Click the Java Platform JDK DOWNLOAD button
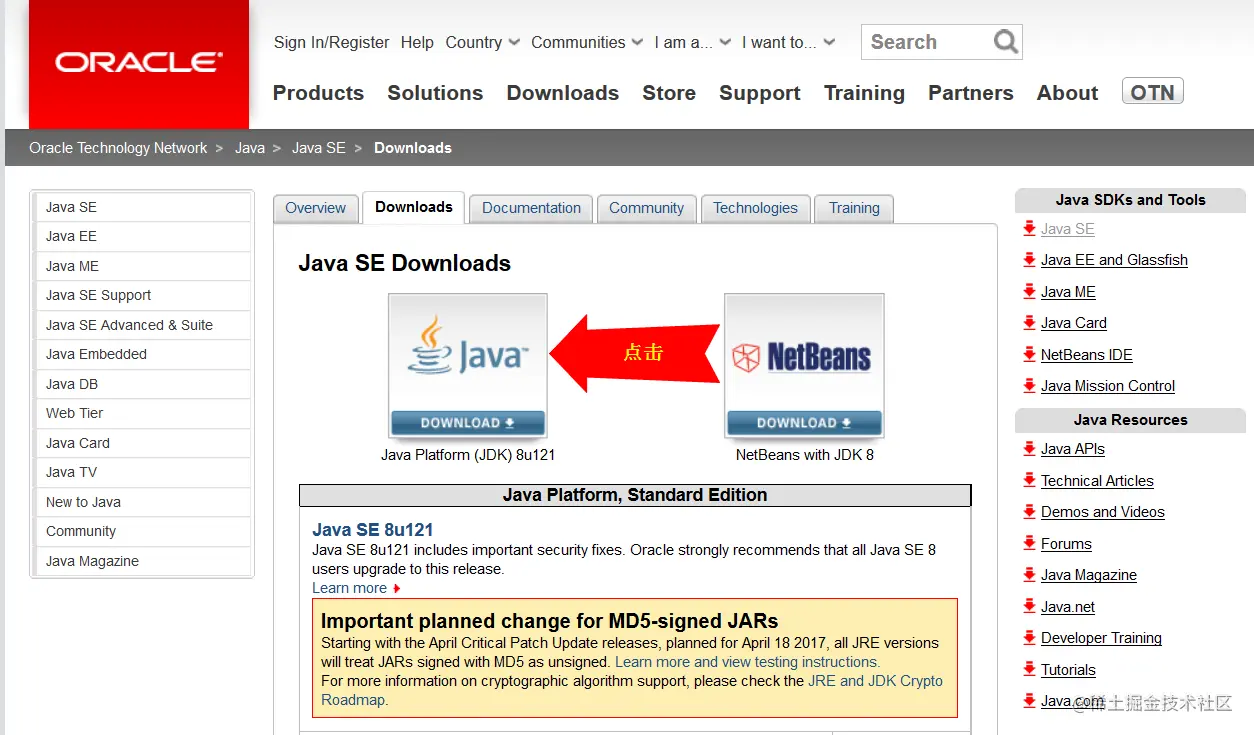Screen dimensions: 1254x735 click(468, 422)
